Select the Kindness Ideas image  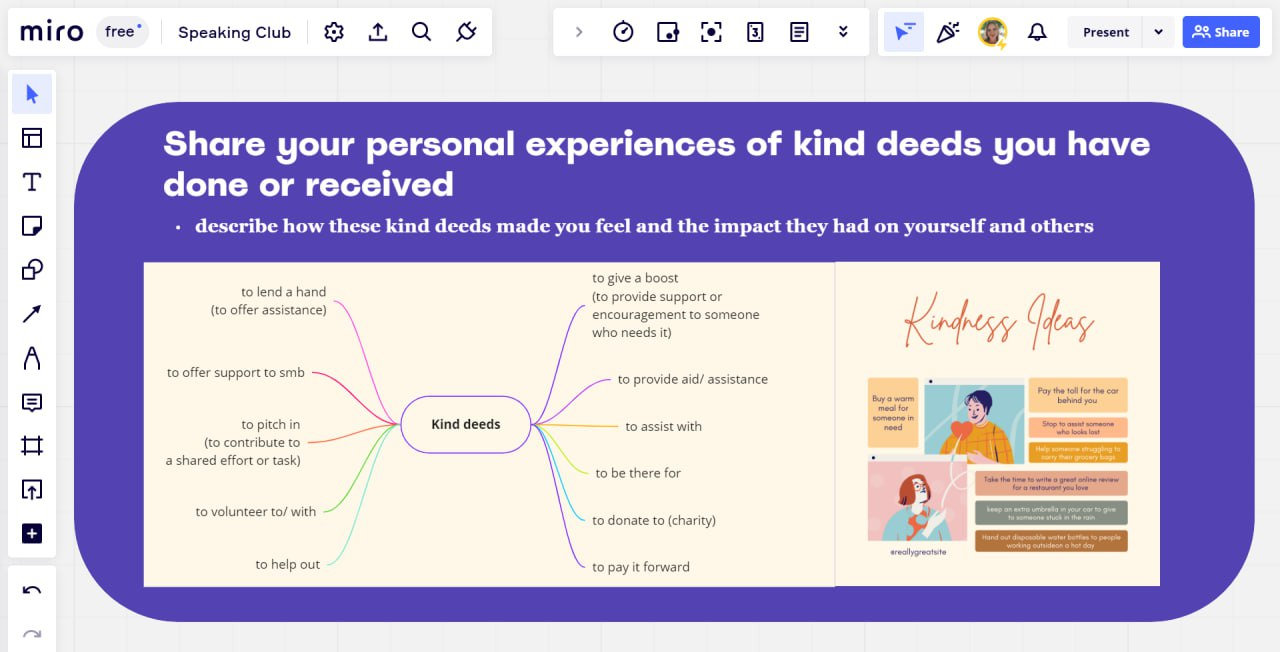click(x=998, y=424)
